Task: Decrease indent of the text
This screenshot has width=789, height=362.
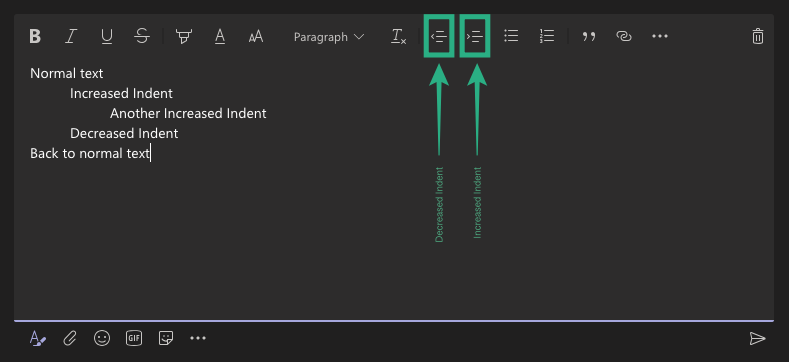Action: (439, 36)
